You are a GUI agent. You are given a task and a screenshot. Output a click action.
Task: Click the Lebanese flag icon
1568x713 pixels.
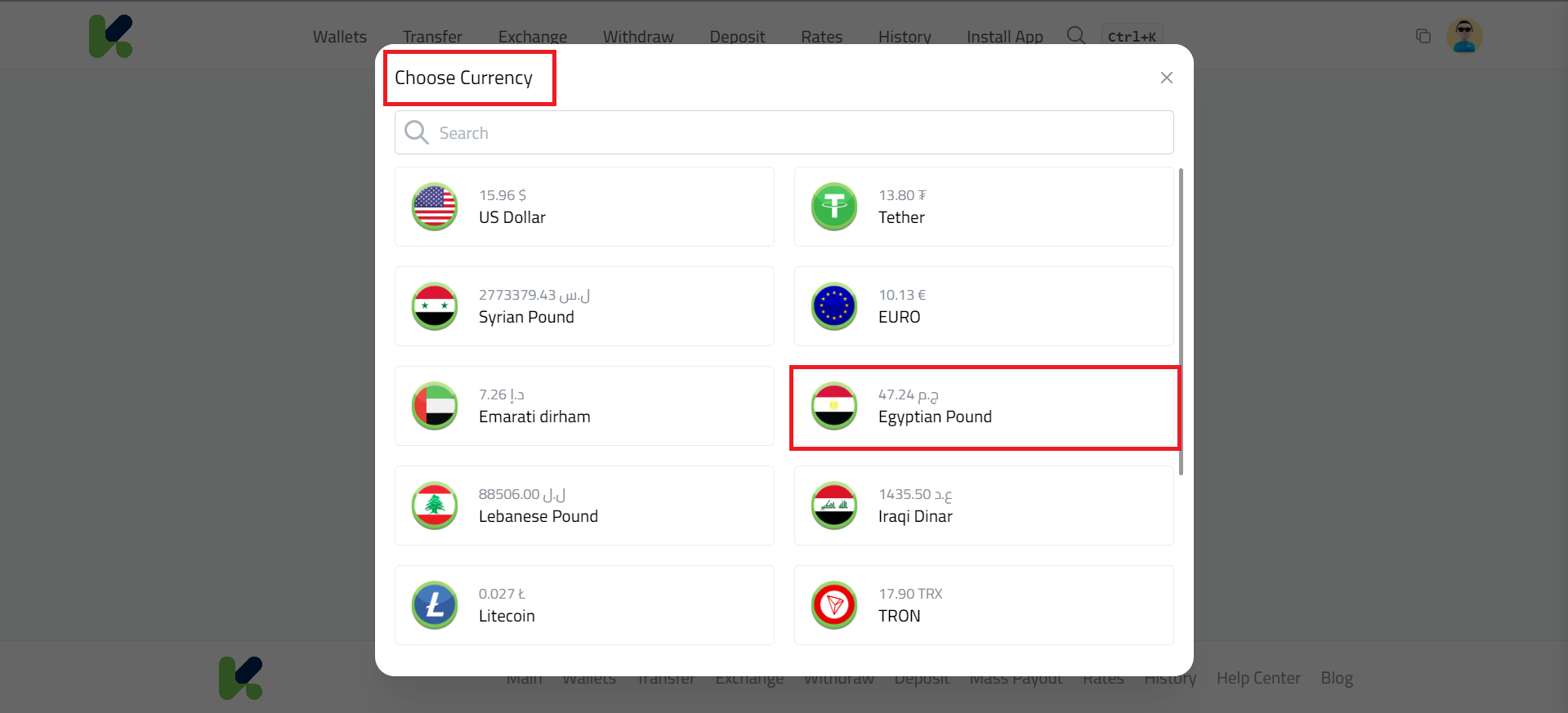coord(435,506)
